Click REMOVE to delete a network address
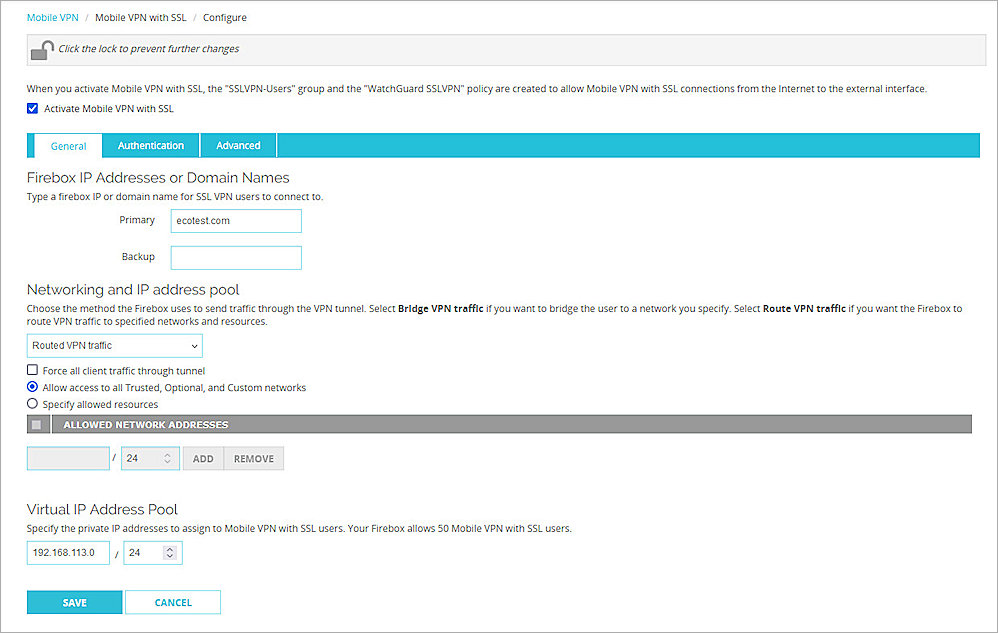Viewport: 998px width, 633px height. [x=253, y=458]
